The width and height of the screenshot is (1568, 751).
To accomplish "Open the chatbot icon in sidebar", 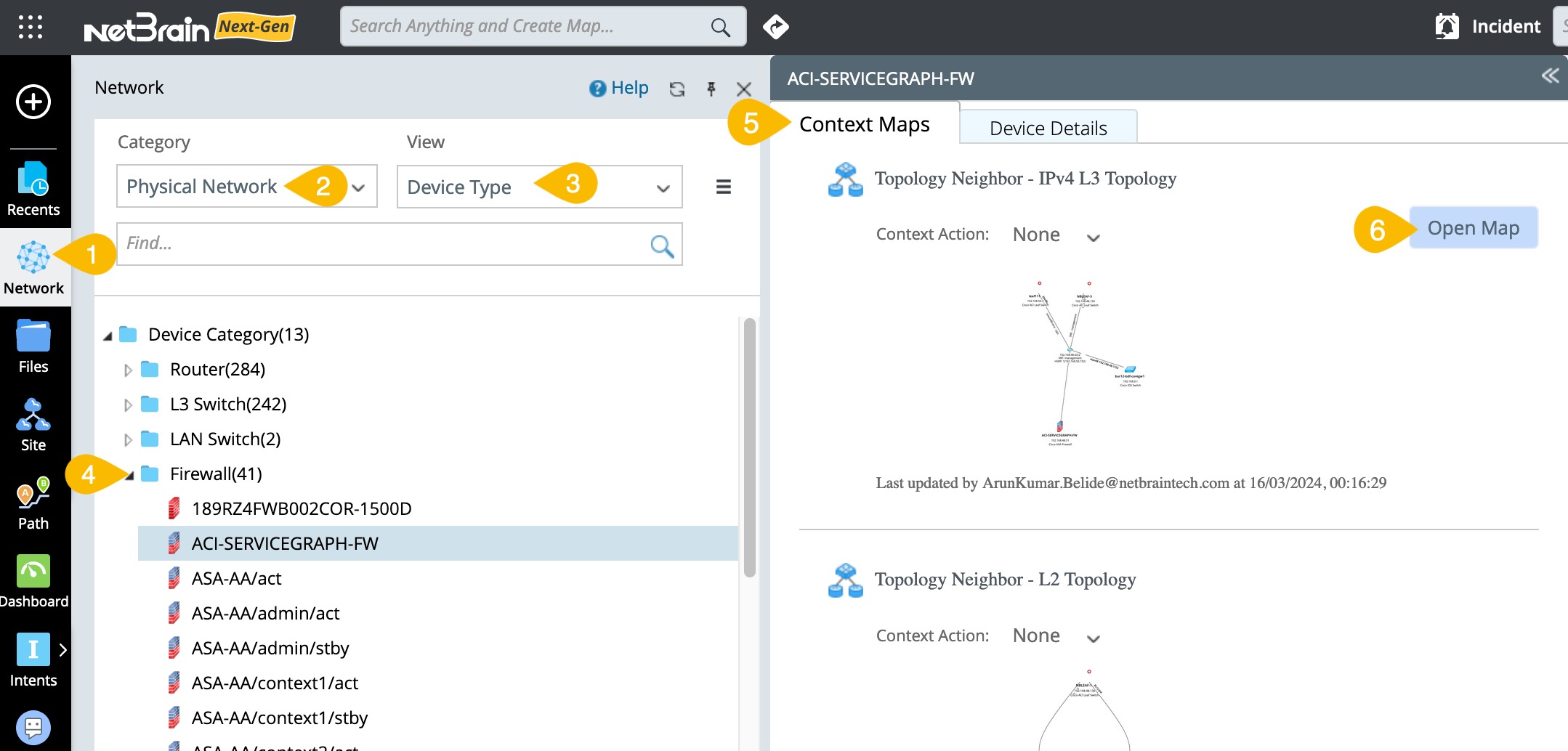I will [x=33, y=727].
